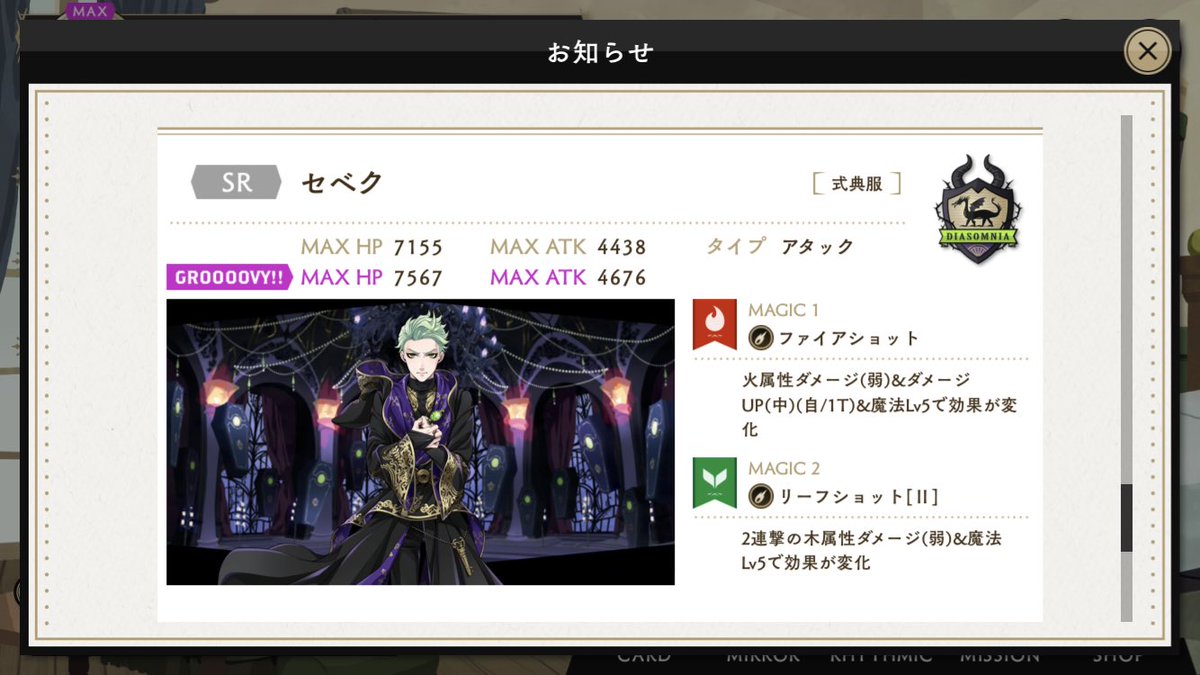Select the SR rarity badge

237,183
